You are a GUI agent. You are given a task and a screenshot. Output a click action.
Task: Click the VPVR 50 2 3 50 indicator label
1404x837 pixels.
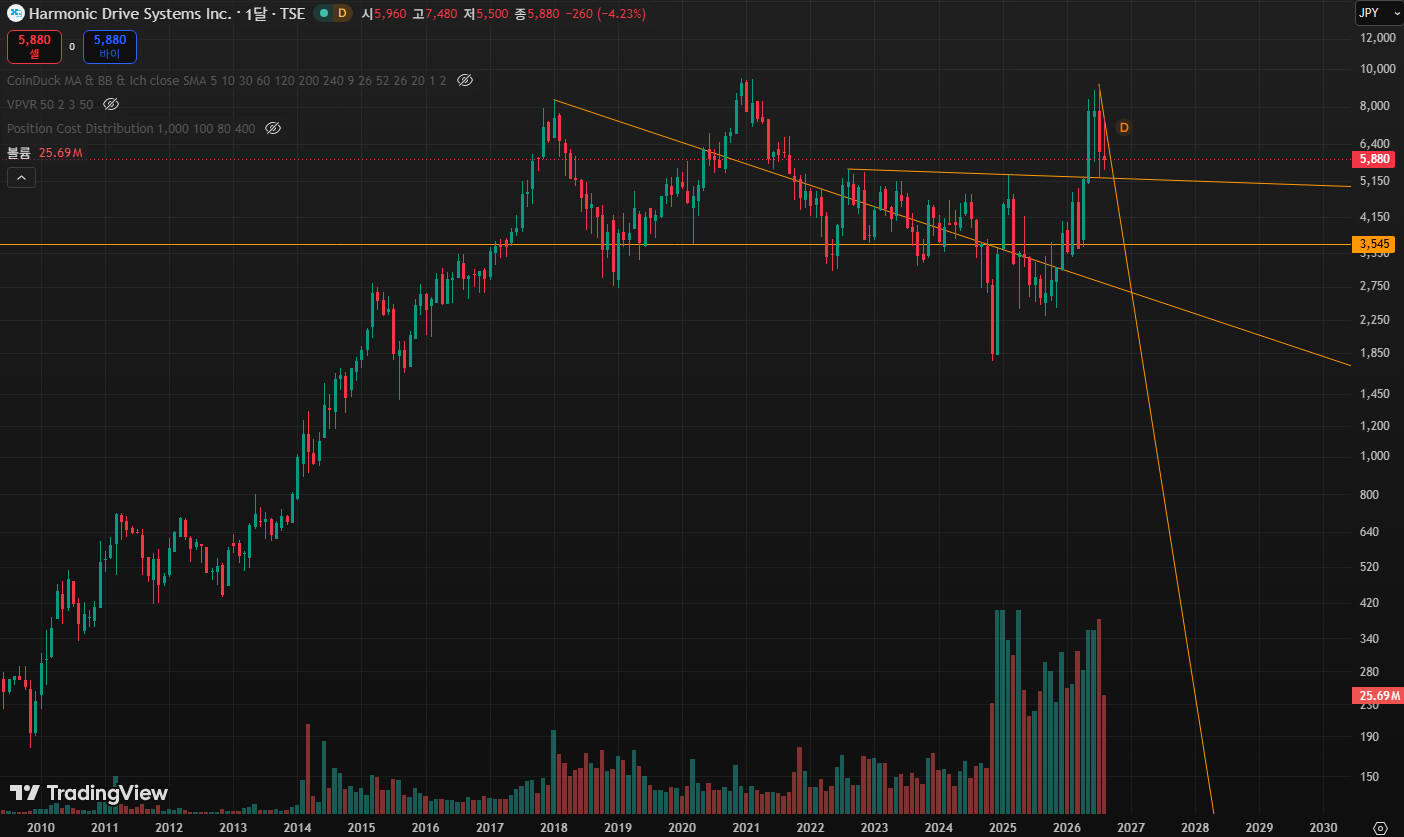pyautogui.click(x=50, y=104)
